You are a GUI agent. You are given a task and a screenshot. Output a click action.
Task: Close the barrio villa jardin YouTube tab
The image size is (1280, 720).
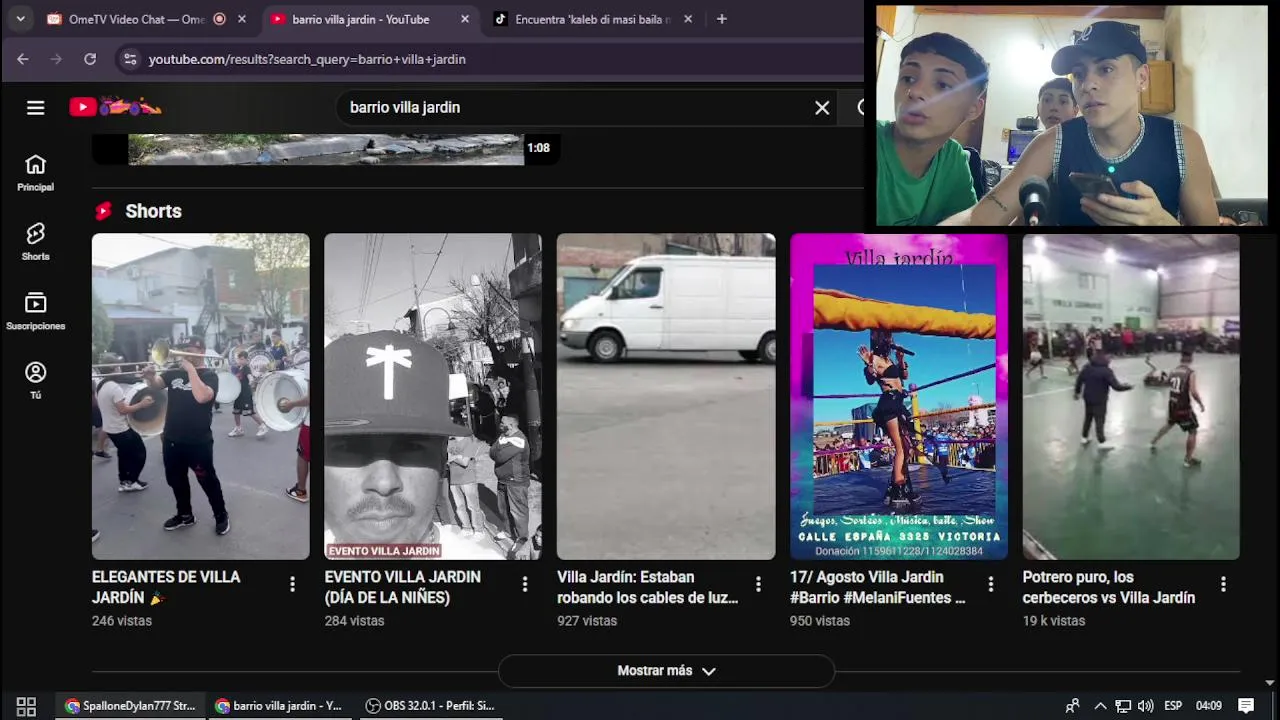[465, 19]
